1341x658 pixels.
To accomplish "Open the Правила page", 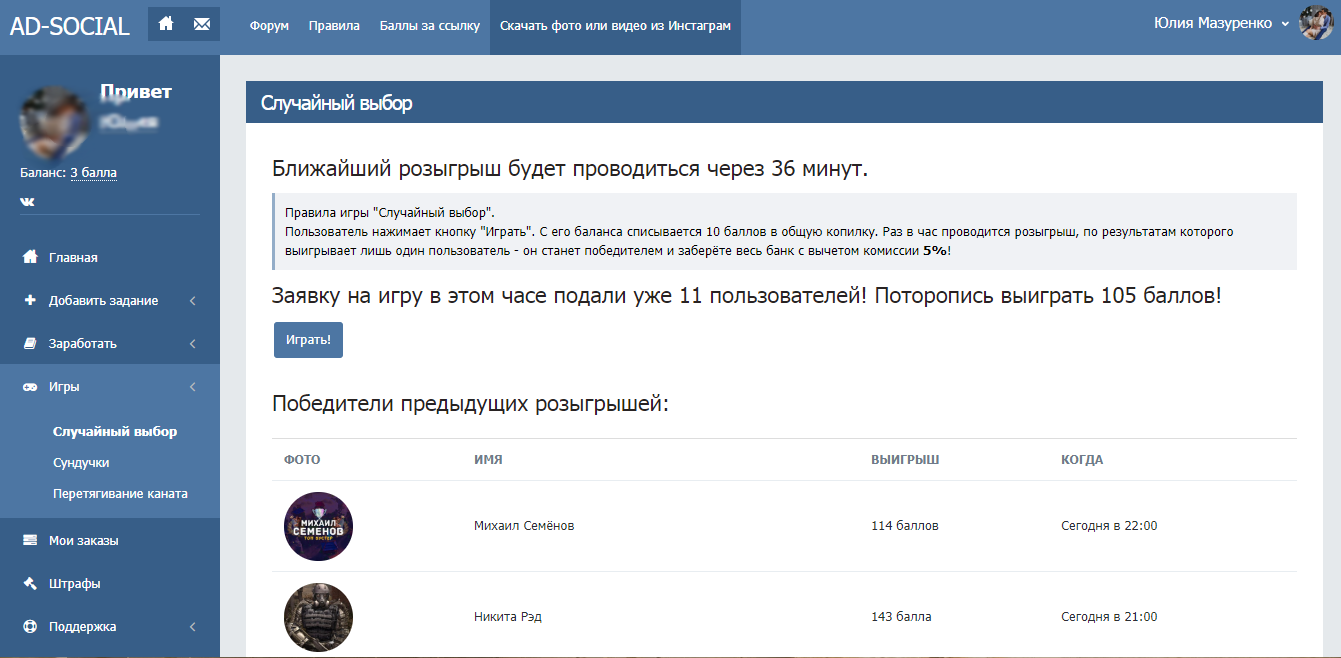I will pyautogui.click(x=334, y=26).
